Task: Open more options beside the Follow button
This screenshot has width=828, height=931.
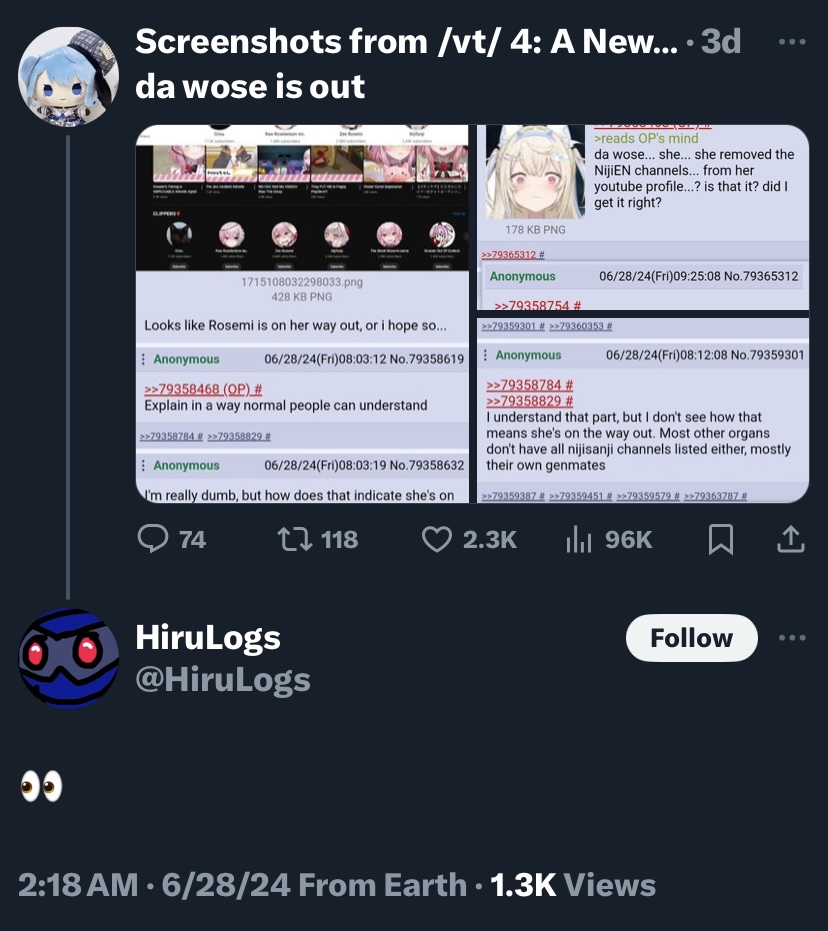Action: tap(792, 638)
